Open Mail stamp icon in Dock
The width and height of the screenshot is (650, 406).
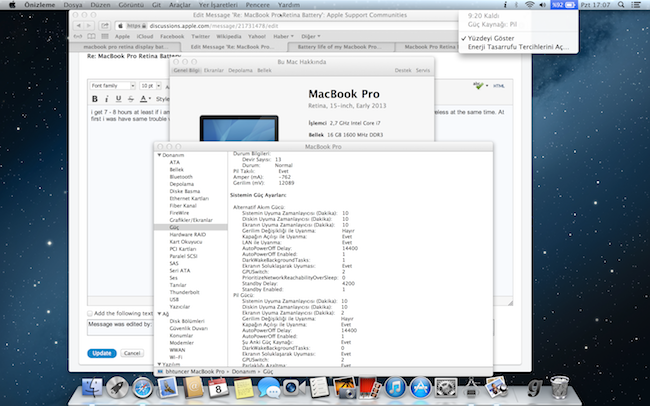[168, 387]
